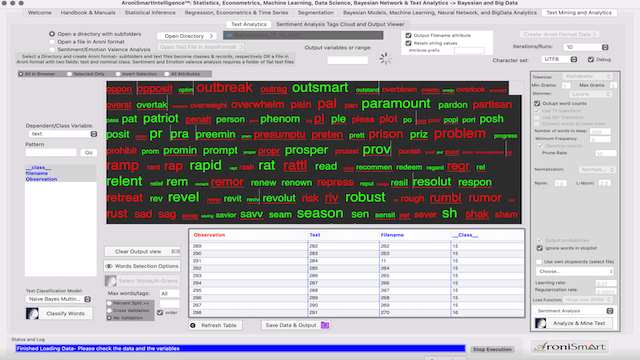
Task: Enable Use own stopwords checkbox
Action: [539, 262]
